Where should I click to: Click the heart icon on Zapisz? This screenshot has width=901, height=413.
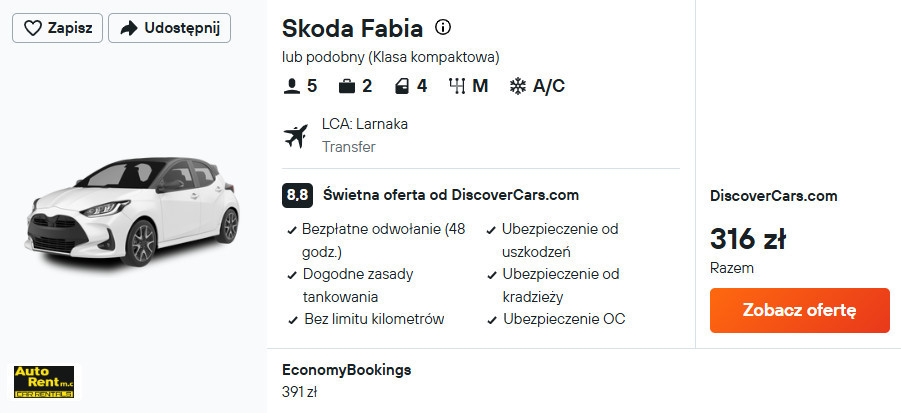tap(32, 28)
